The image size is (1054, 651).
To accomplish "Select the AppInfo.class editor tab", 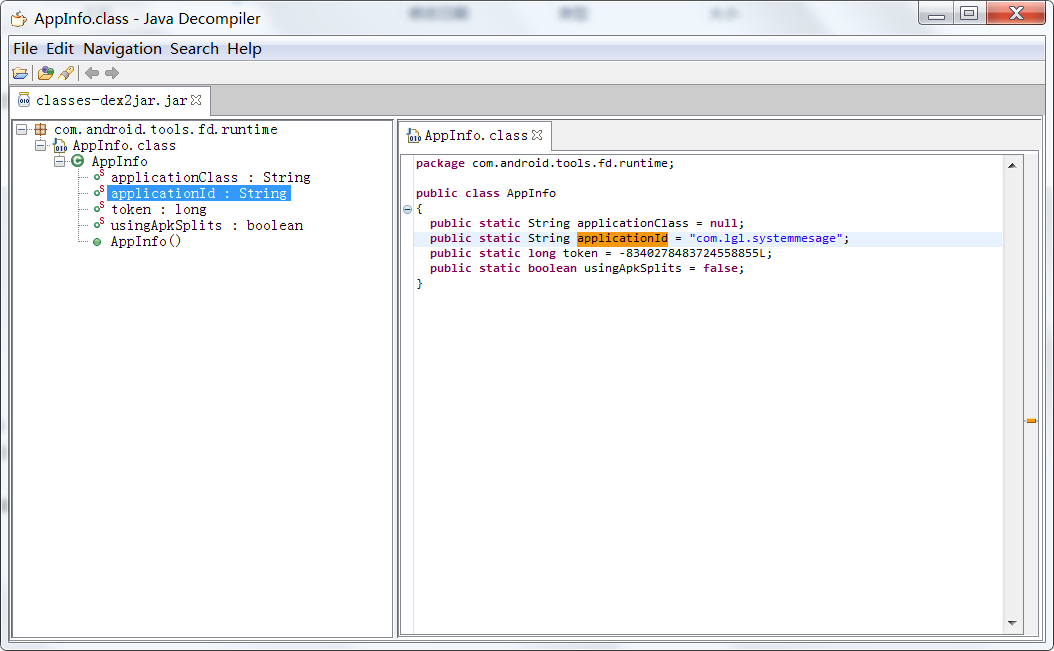I will coord(475,135).
